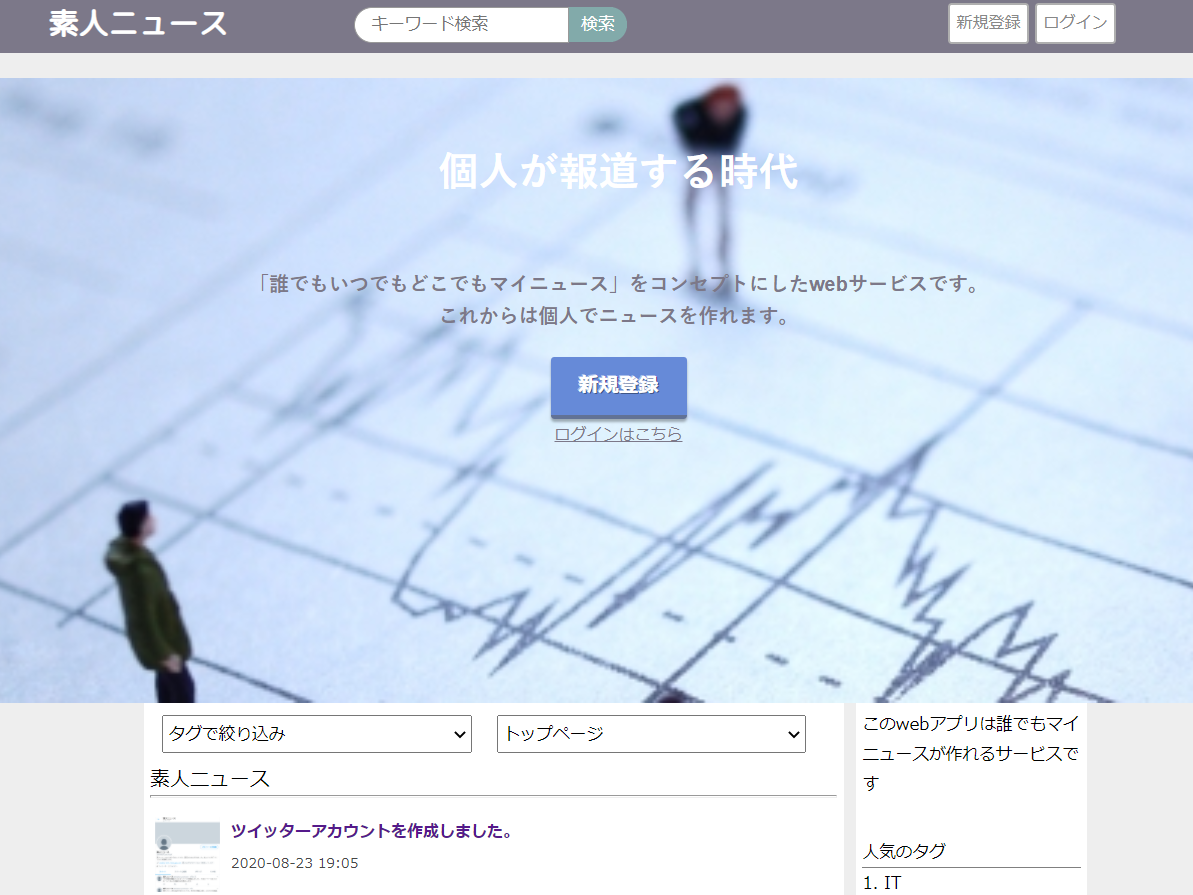Click the 素人ニュース section heading above articles
Image resolution: width=1193 pixels, height=895 pixels.
(210, 778)
